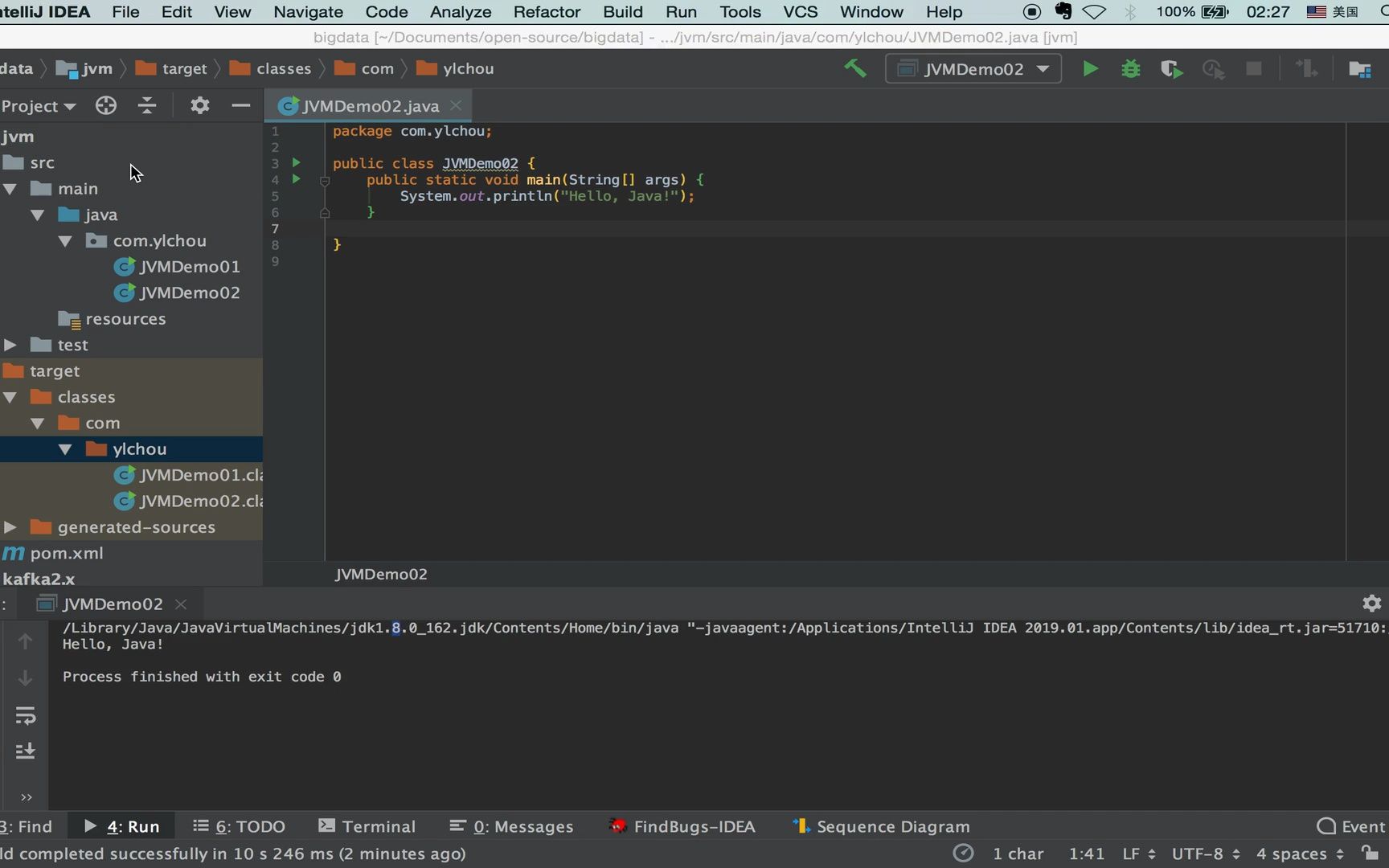Hide the Project tool window
Screen dimensions: 1389x868
tap(240, 105)
